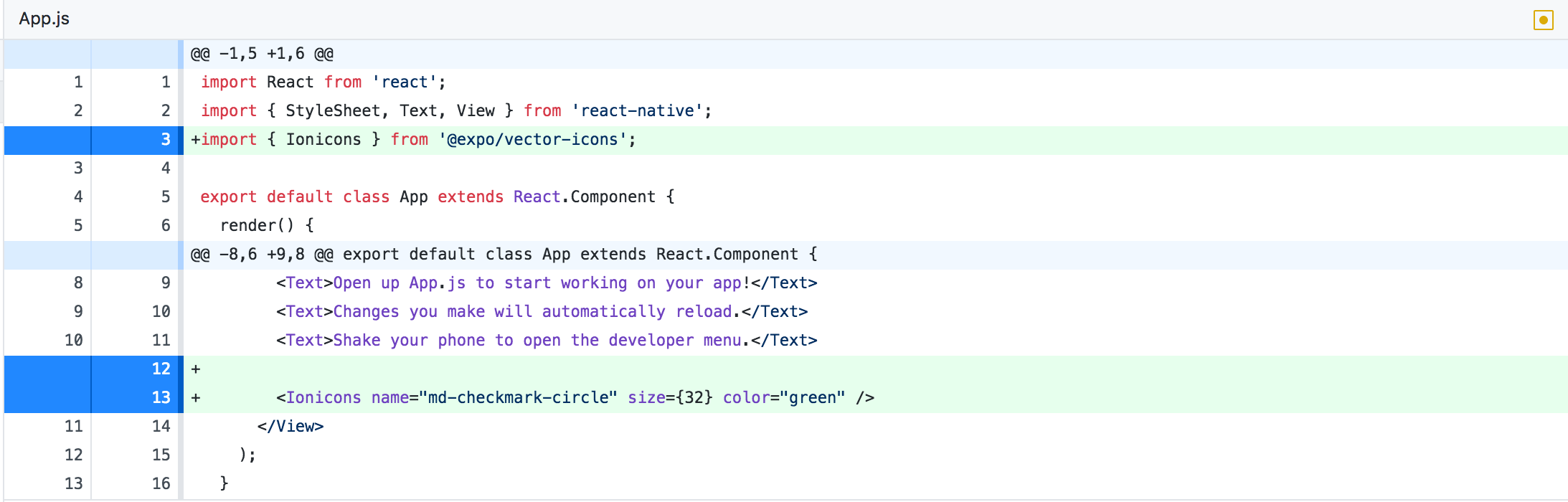The width and height of the screenshot is (1568, 502).
Task: Click the 'Open up App.js to start working' line
Action: [547, 283]
